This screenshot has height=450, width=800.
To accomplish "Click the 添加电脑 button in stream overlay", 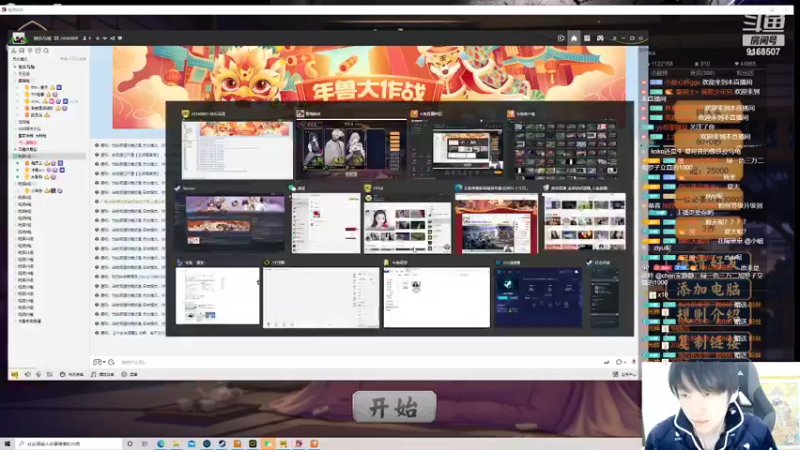I will tap(709, 289).
